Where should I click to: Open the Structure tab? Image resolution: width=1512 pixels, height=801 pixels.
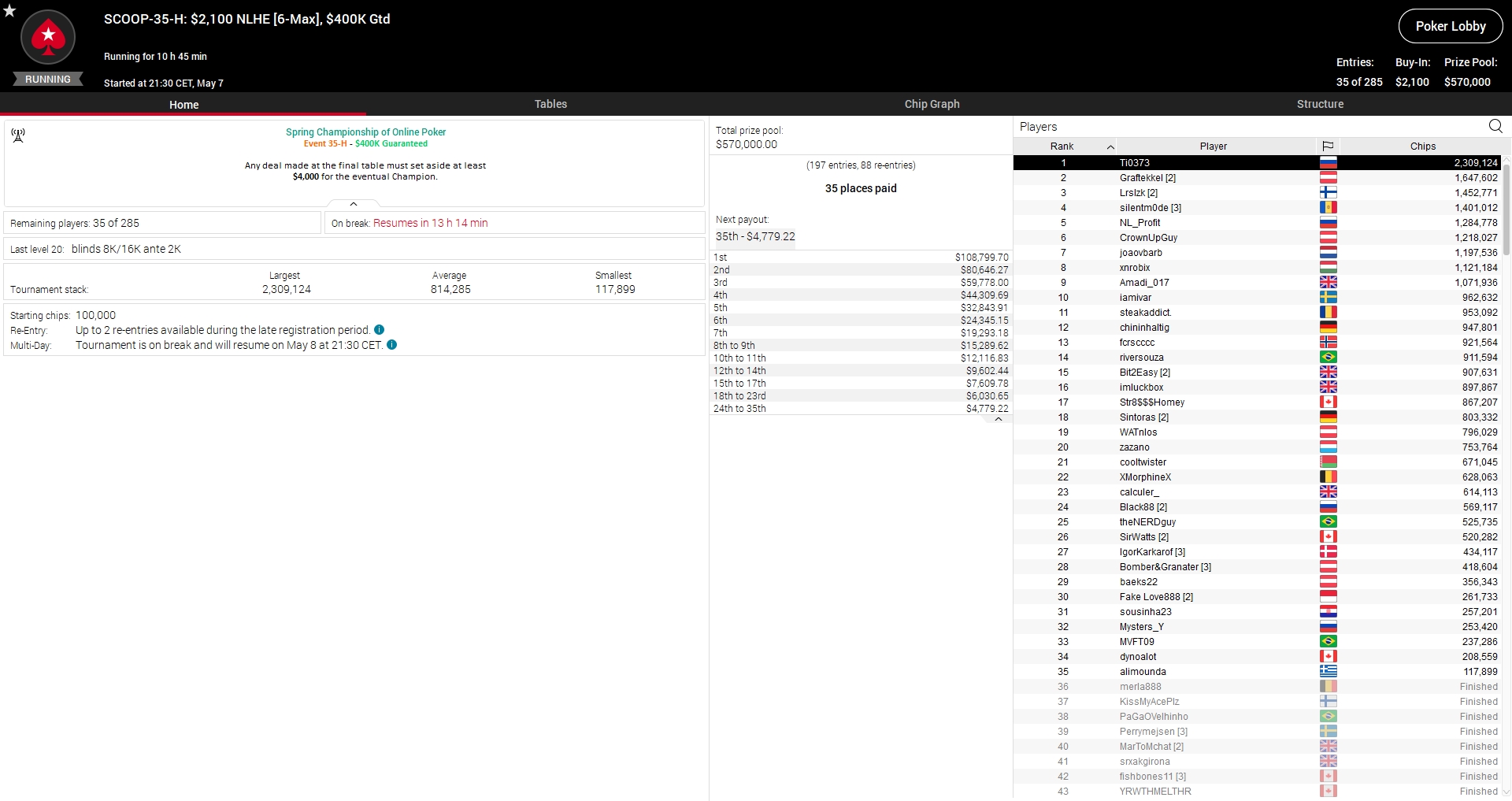point(1320,104)
